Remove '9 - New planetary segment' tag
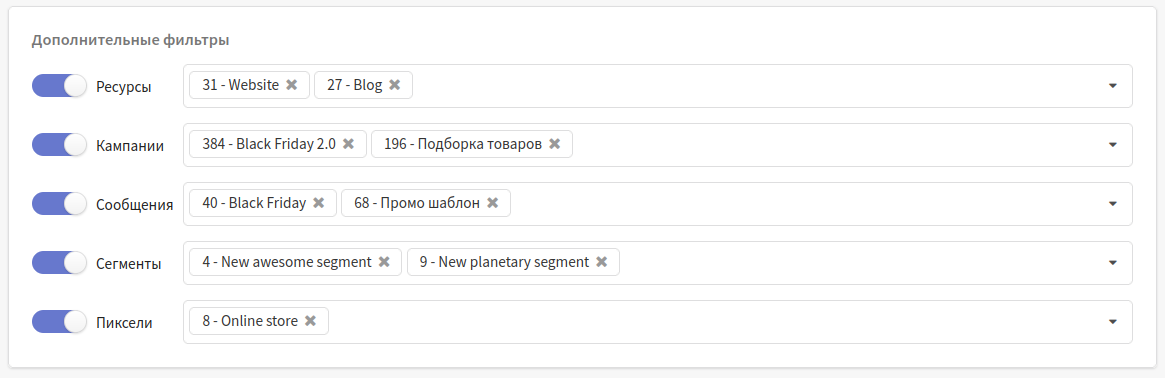The height and width of the screenshot is (378, 1165). [602, 262]
